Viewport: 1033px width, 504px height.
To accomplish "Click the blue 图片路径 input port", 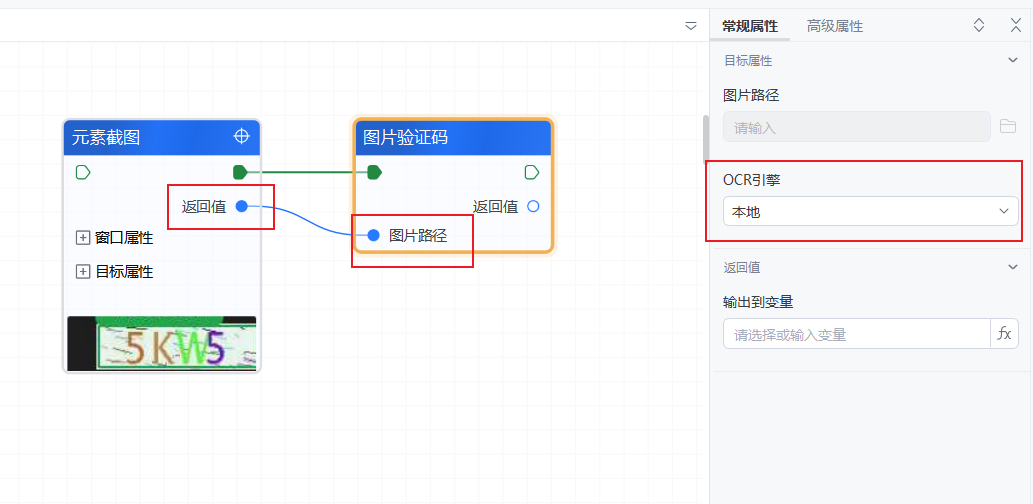I will pyautogui.click(x=373, y=235).
